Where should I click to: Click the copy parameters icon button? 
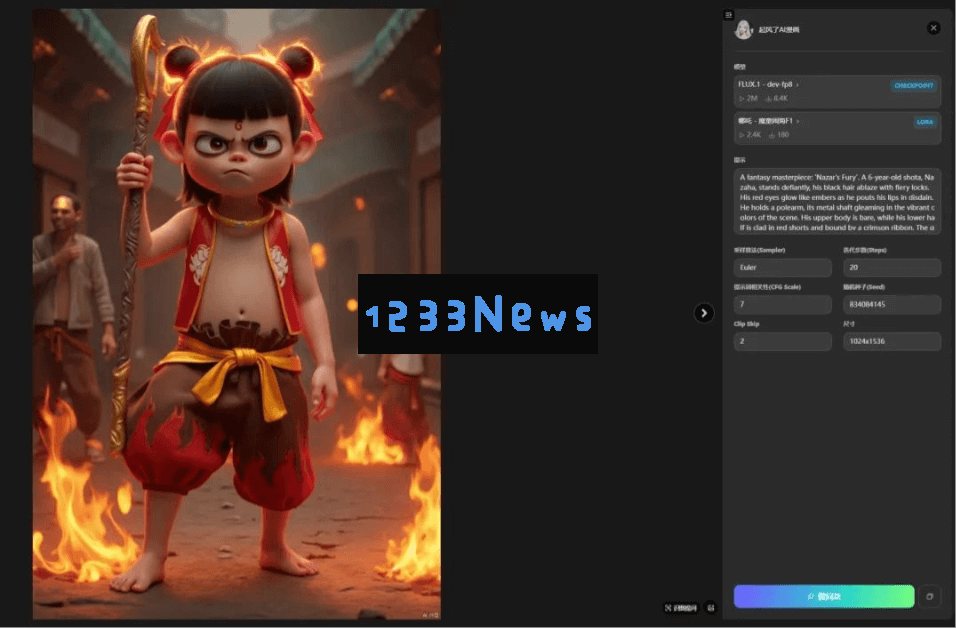(930, 597)
